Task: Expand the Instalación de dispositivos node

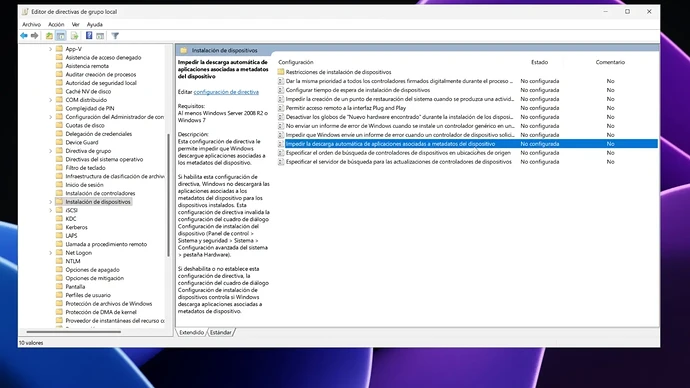Action: tap(50, 202)
